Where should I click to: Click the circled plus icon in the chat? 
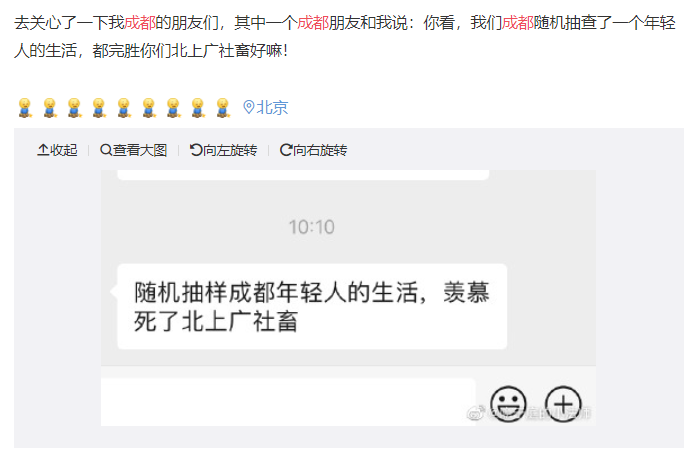pyautogui.click(x=563, y=404)
